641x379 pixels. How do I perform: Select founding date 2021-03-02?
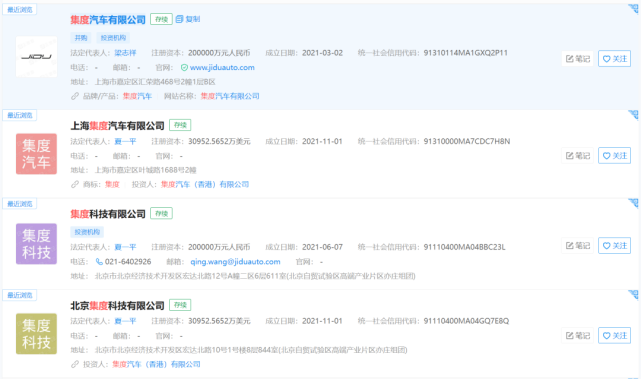(x=323, y=53)
